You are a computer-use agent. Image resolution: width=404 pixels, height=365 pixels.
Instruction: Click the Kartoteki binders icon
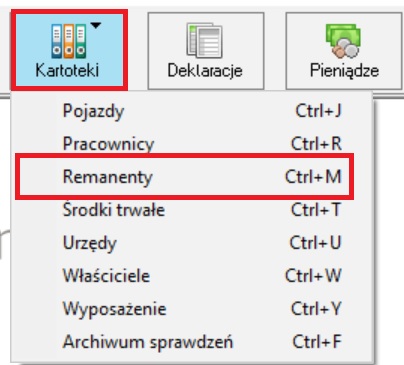pyautogui.click(x=68, y=41)
